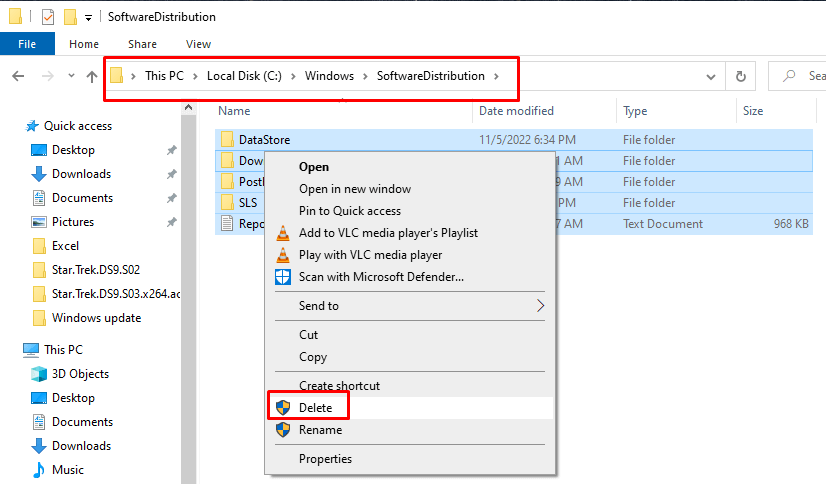Customize Quick Access Toolbar dropdown arrow
This screenshot has width=826, height=484.
(88, 18)
